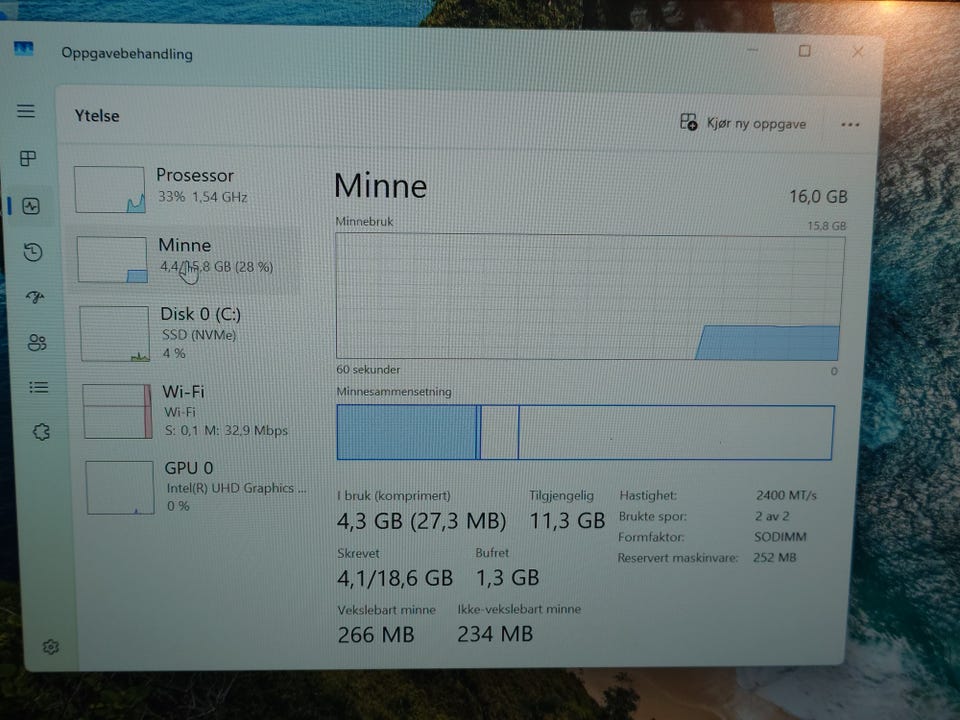Click the 'Tilgjengelig' label
Image resolution: width=960 pixels, height=720 pixels.
pos(561,495)
